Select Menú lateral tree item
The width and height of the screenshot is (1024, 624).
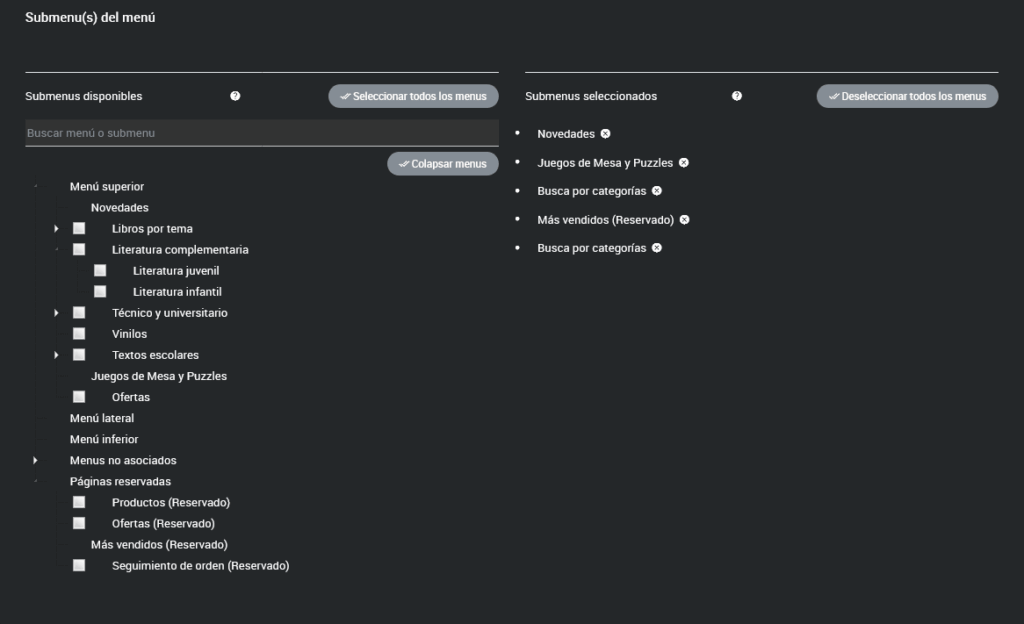click(102, 418)
